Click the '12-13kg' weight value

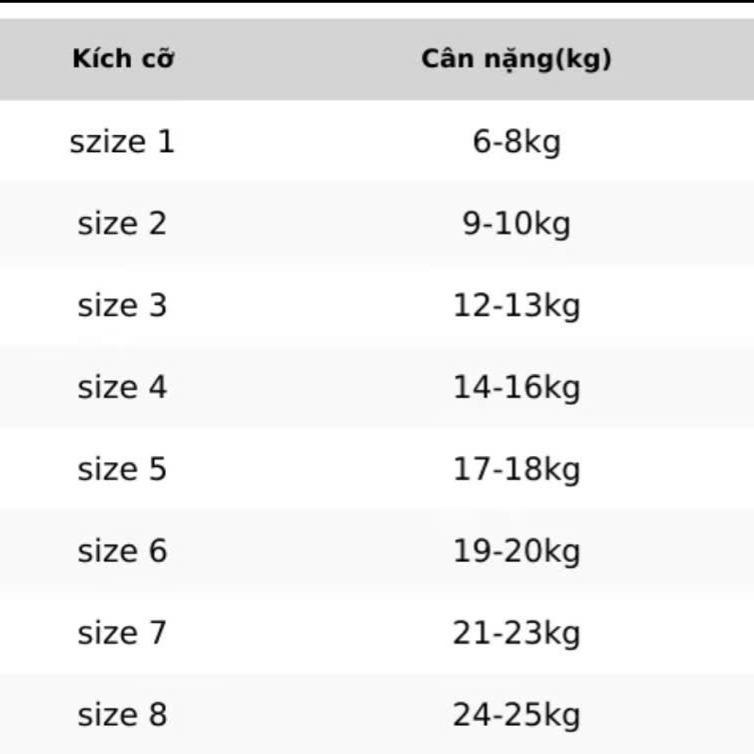516,306
